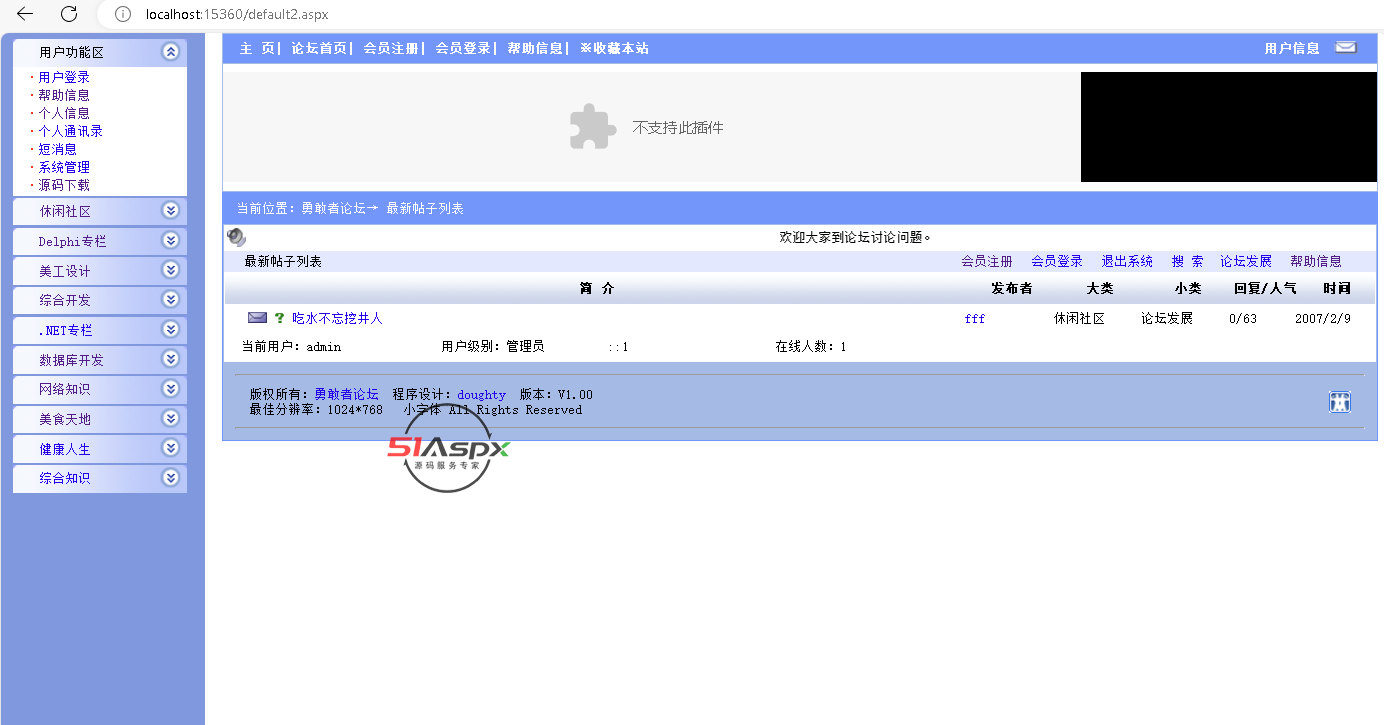This screenshot has height=725, width=1384.
Task: Open 个人通讯录 in the sidebar
Action: pos(70,131)
